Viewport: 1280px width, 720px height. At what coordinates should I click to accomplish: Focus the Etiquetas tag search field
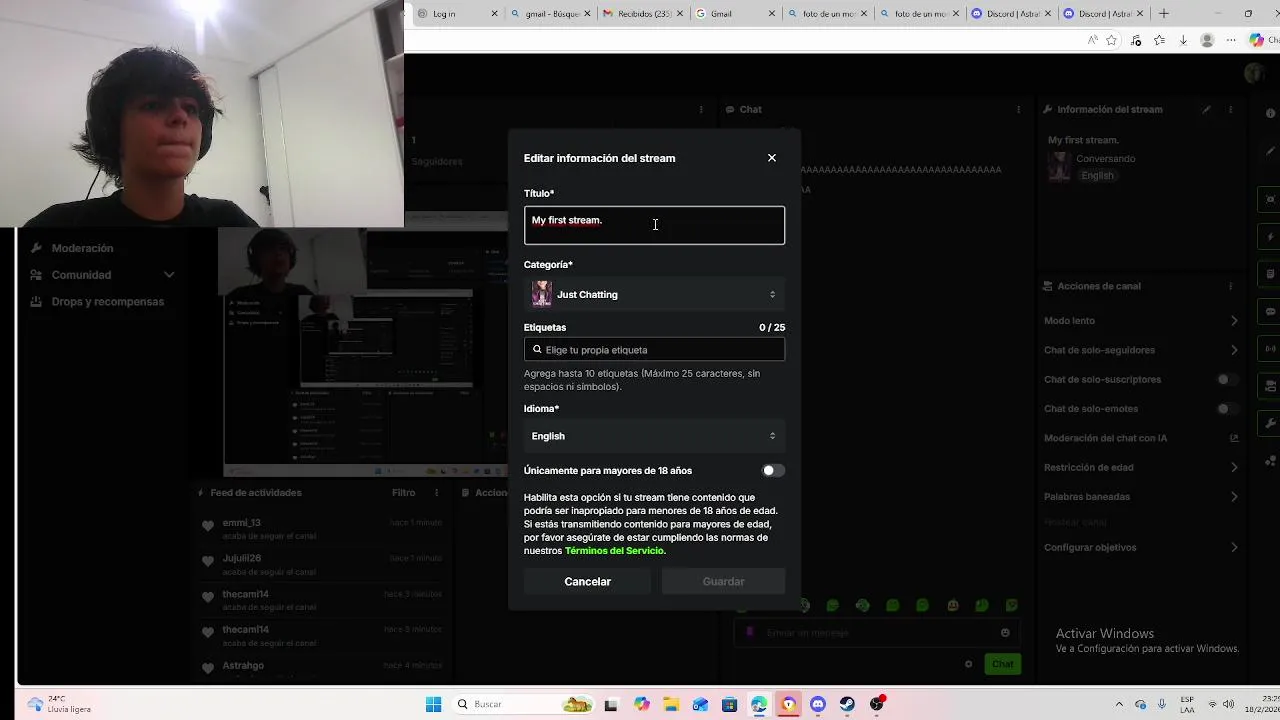pos(654,350)
